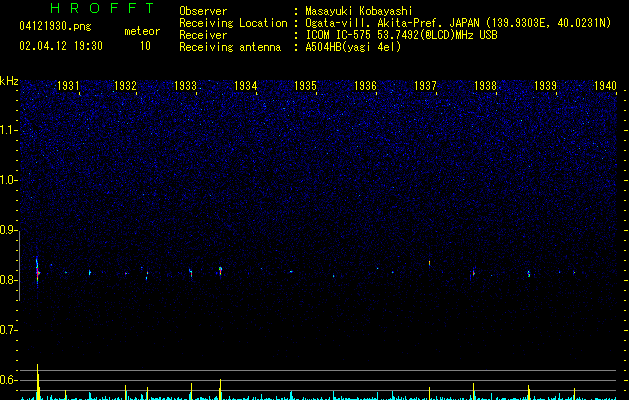The width and height of the screenshot is (629, 400).
Task: Click the 1937 time marker
Action: pyautogui.click(x=425, y=86)
